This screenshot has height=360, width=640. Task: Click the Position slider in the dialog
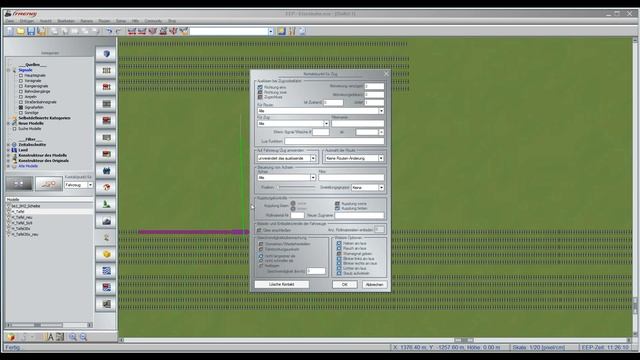296,187
